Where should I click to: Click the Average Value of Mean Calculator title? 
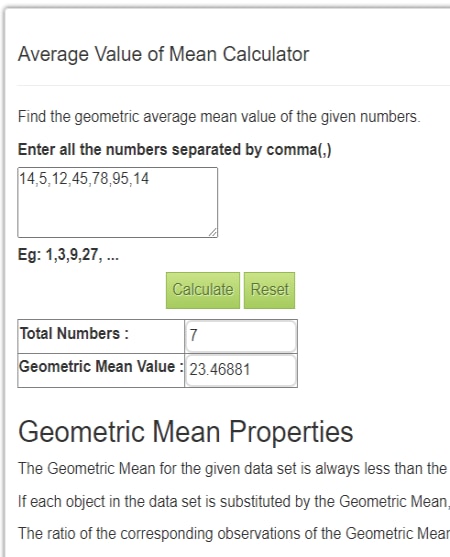(x=163, y=54)
